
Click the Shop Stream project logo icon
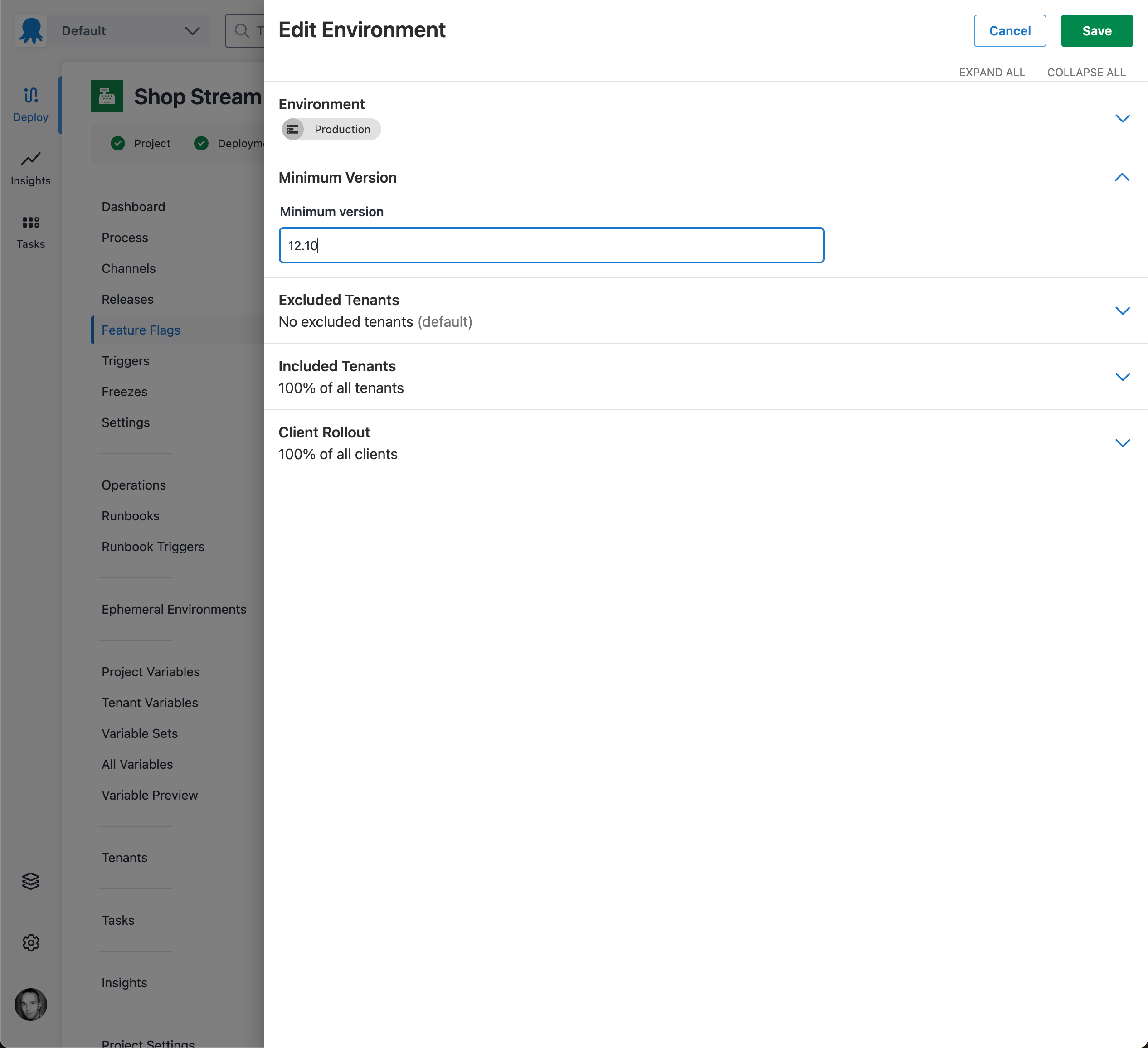(x=107, y=96)
